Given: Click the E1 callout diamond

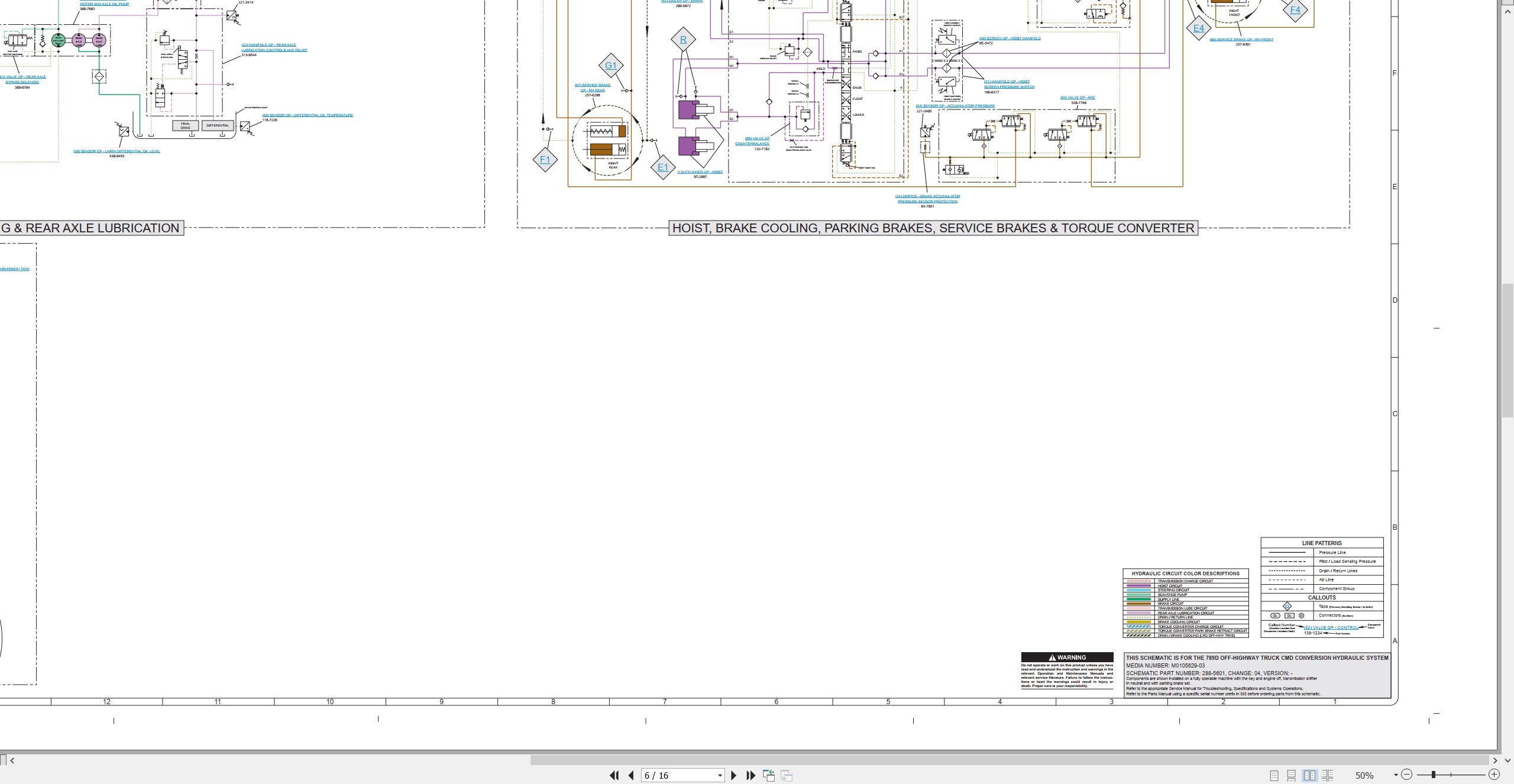Looking at the screenshot, I should [x=663, y=167].
